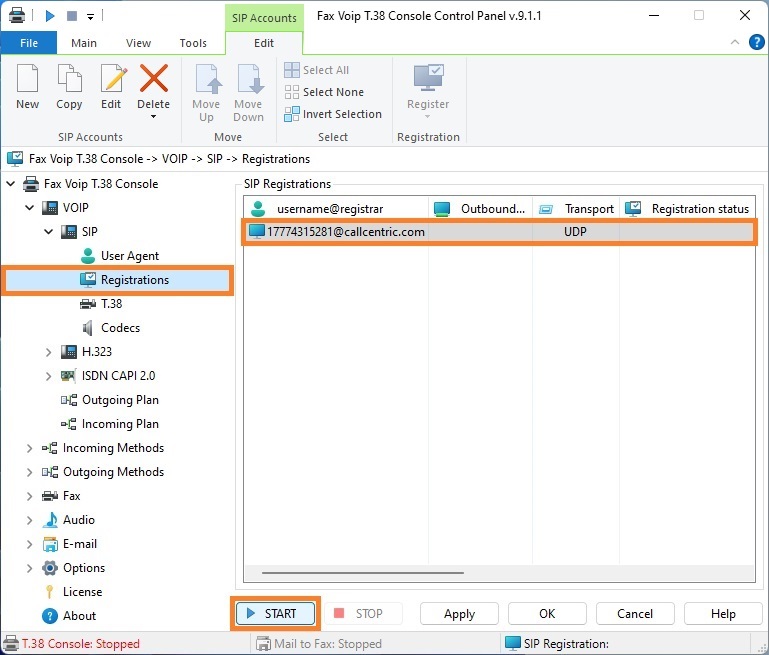Click the Apply button
Viewport: 769px width, 655px height.
460,614
